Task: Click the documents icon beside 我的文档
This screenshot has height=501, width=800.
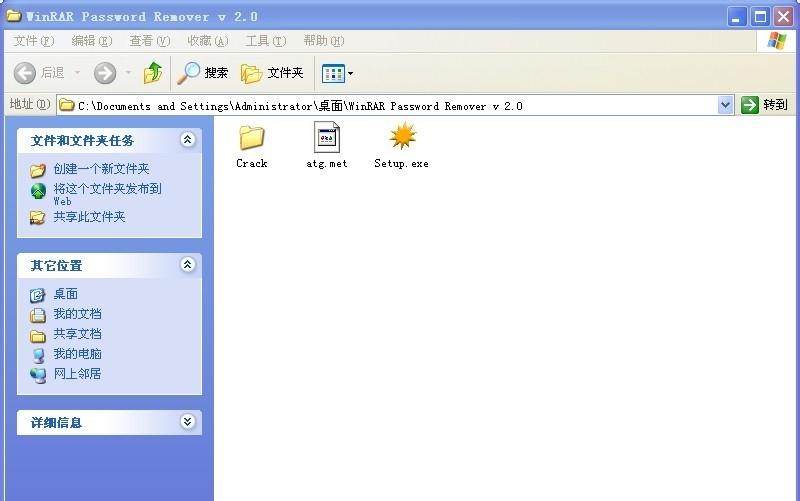Action: (x=38, y=315)
